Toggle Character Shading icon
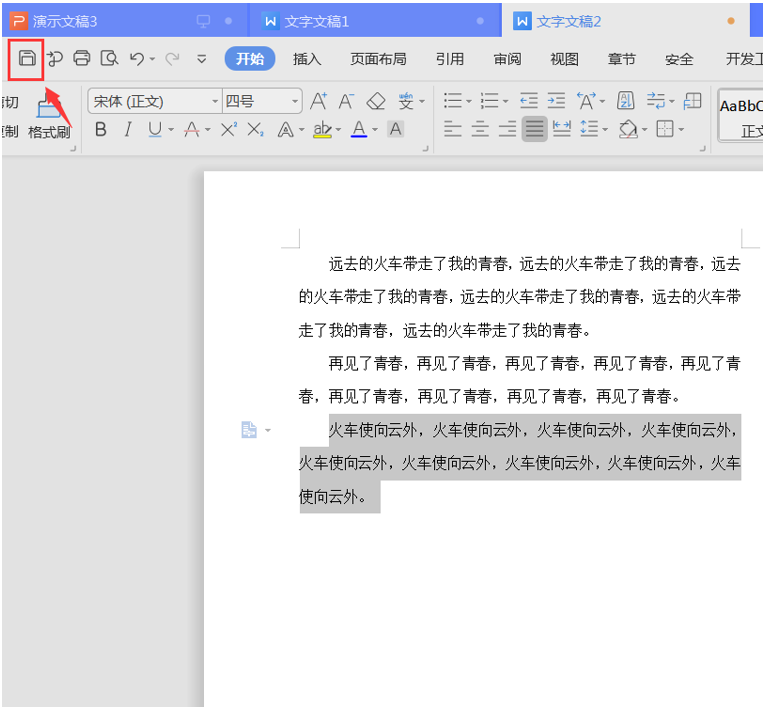The image size is (765, 707). click(396, 130)
